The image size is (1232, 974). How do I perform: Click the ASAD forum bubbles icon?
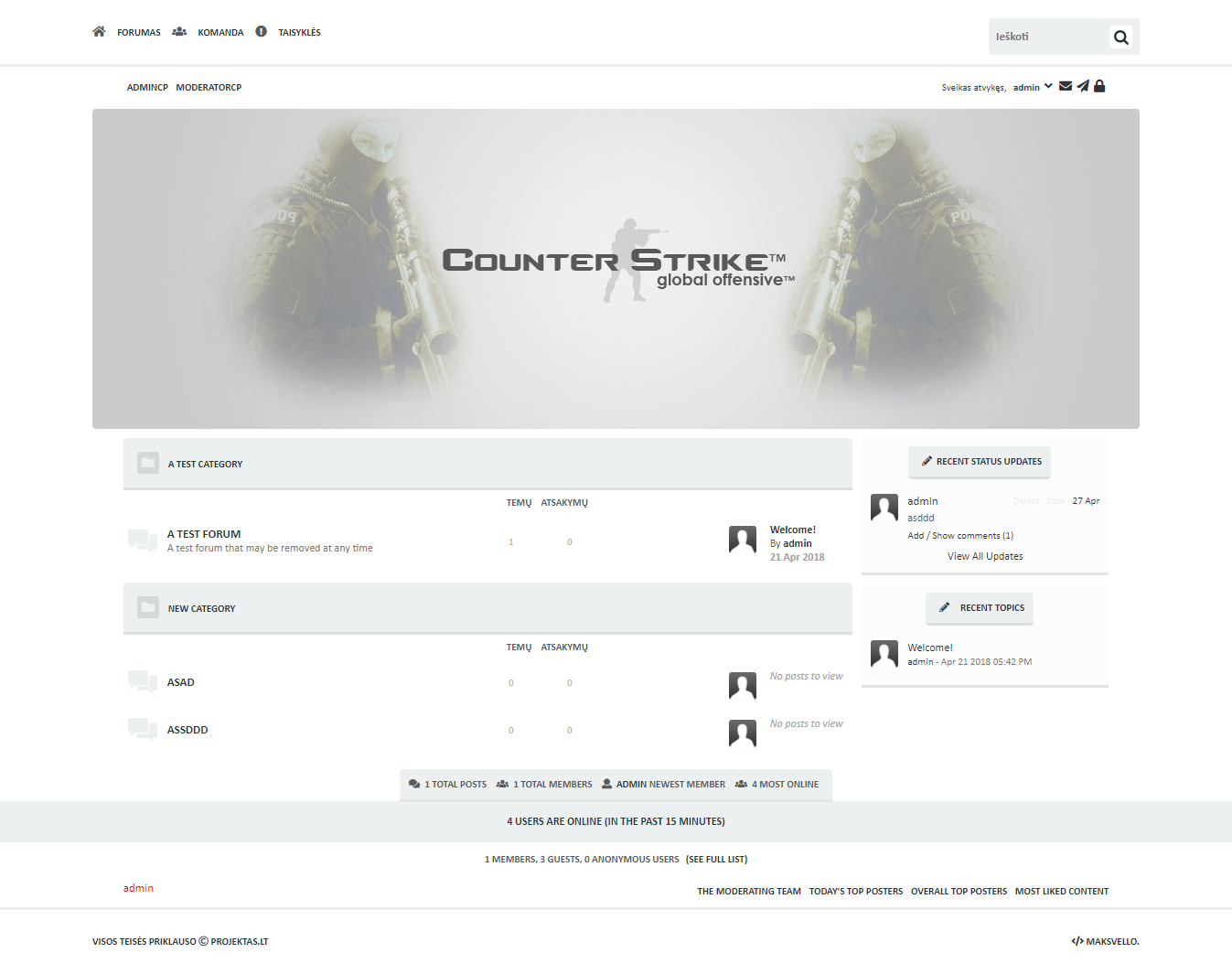(x=143, y=681)
